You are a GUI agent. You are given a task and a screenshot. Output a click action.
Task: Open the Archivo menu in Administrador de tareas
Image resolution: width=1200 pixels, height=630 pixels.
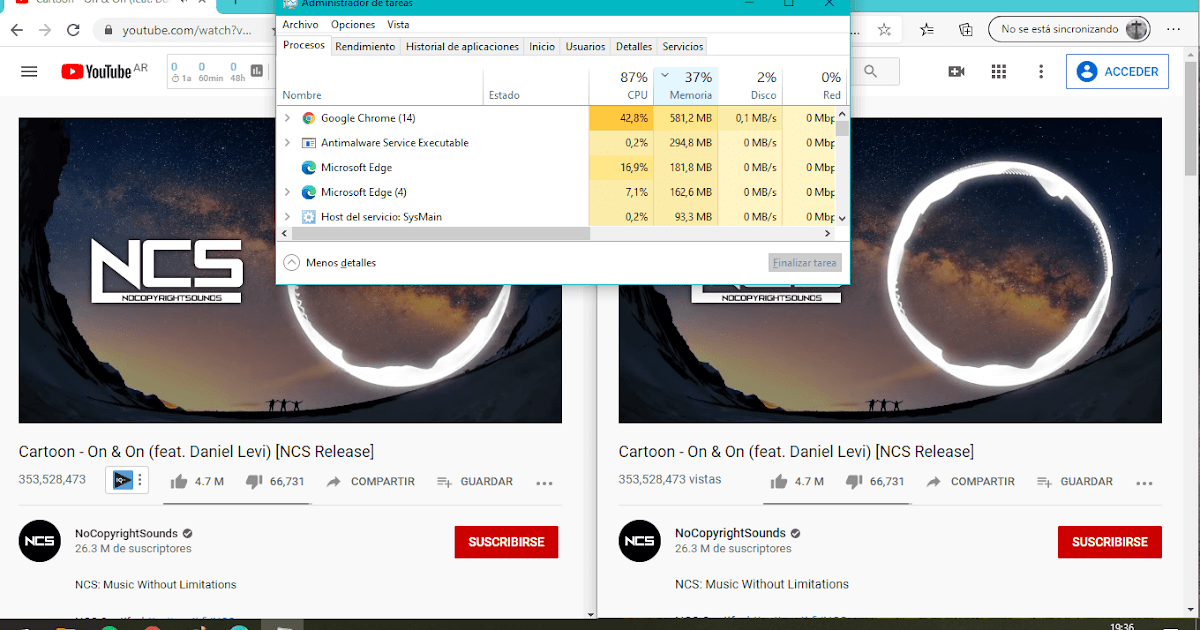click(300, 24)
